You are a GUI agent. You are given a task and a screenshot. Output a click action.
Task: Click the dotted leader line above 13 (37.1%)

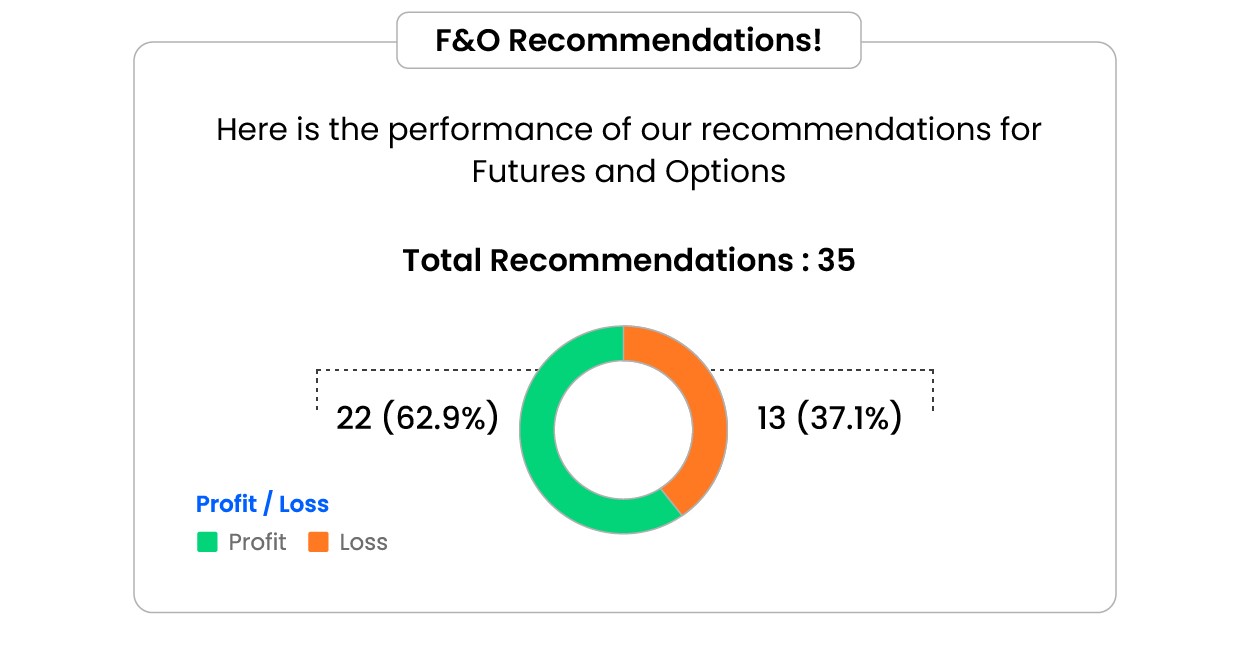click(820, 371)
